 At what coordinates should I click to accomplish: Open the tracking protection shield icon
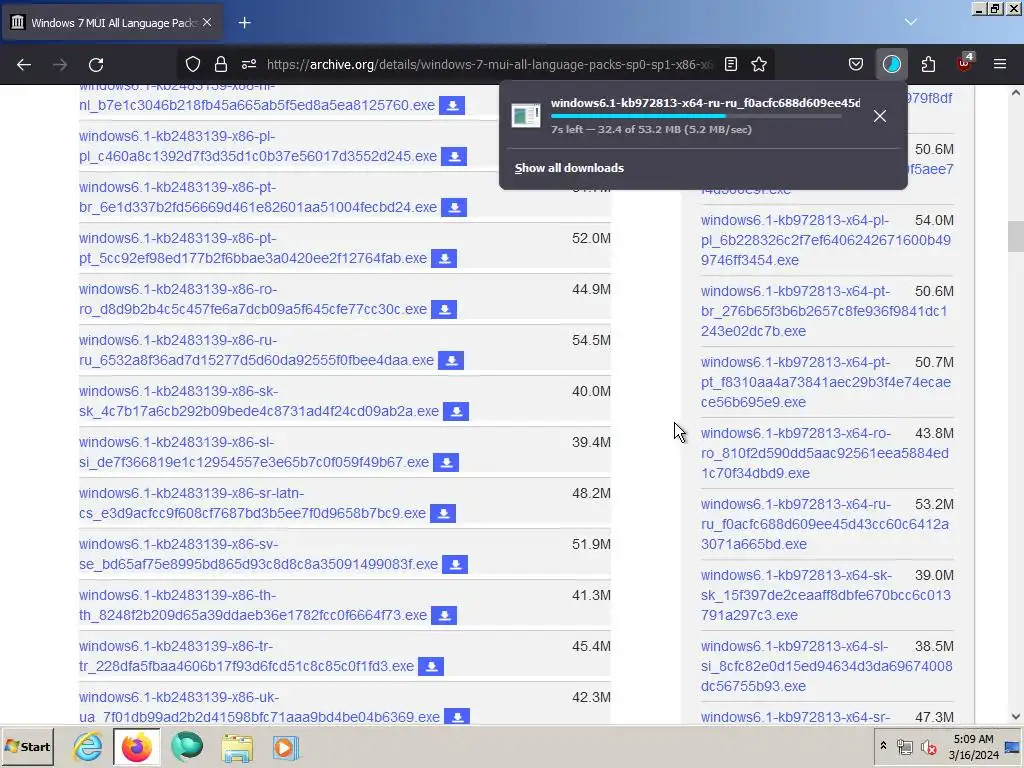point(193,64)
